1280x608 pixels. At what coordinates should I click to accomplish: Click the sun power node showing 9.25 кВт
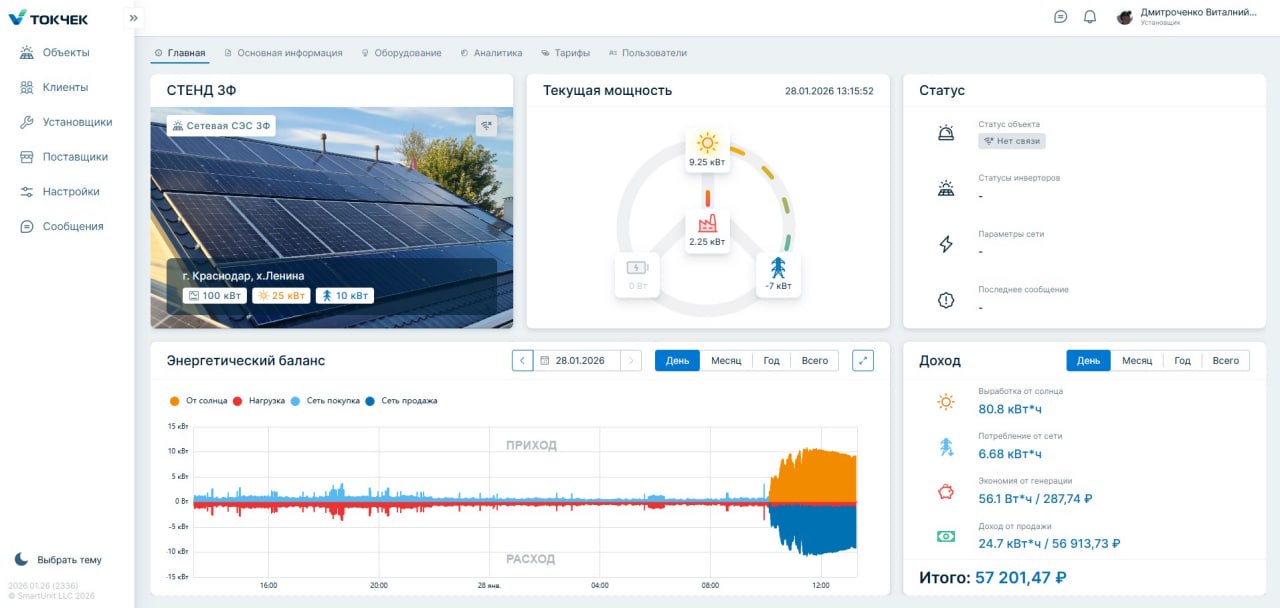[707, 150]
